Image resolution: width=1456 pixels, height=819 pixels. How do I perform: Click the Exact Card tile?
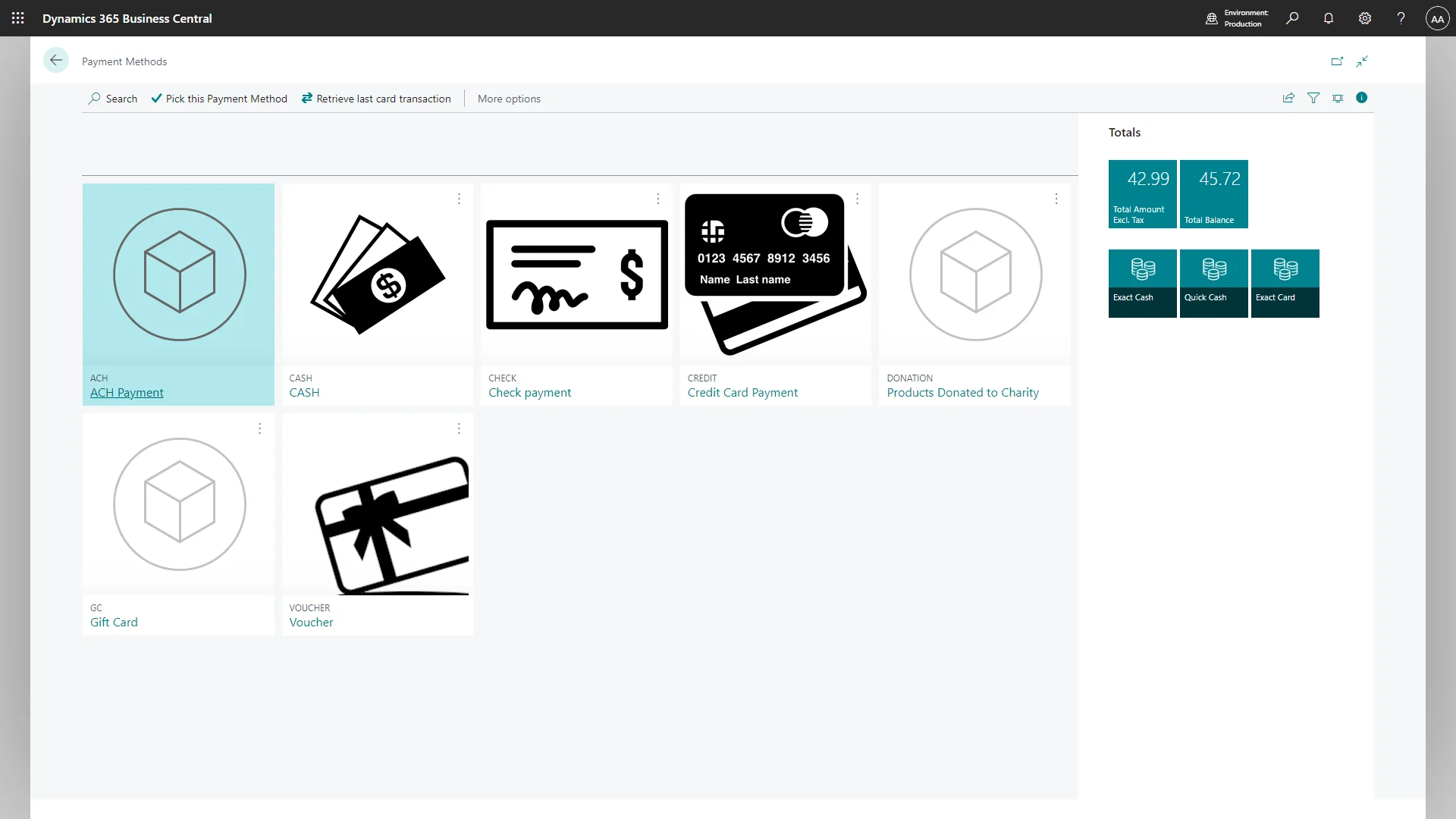tap(1285, 283)
